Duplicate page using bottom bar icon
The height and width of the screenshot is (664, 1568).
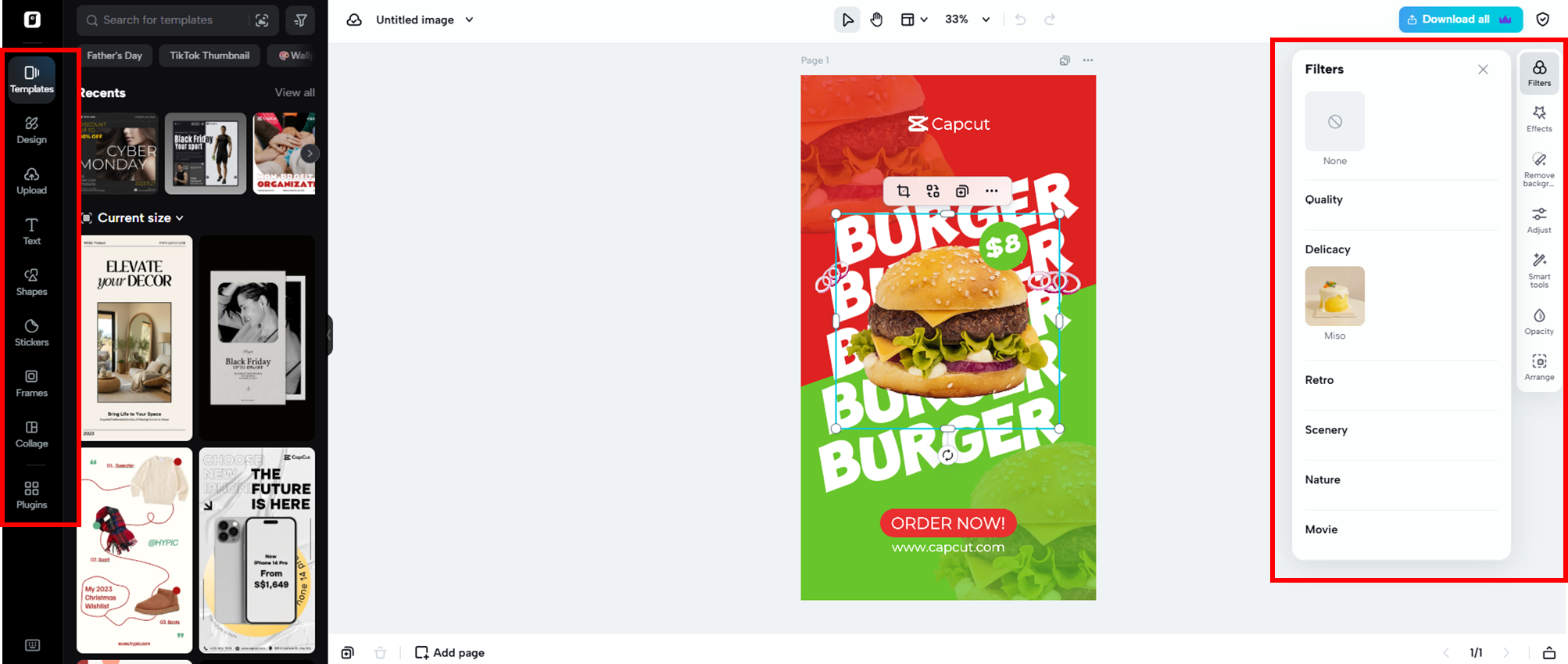pos(348,653)
